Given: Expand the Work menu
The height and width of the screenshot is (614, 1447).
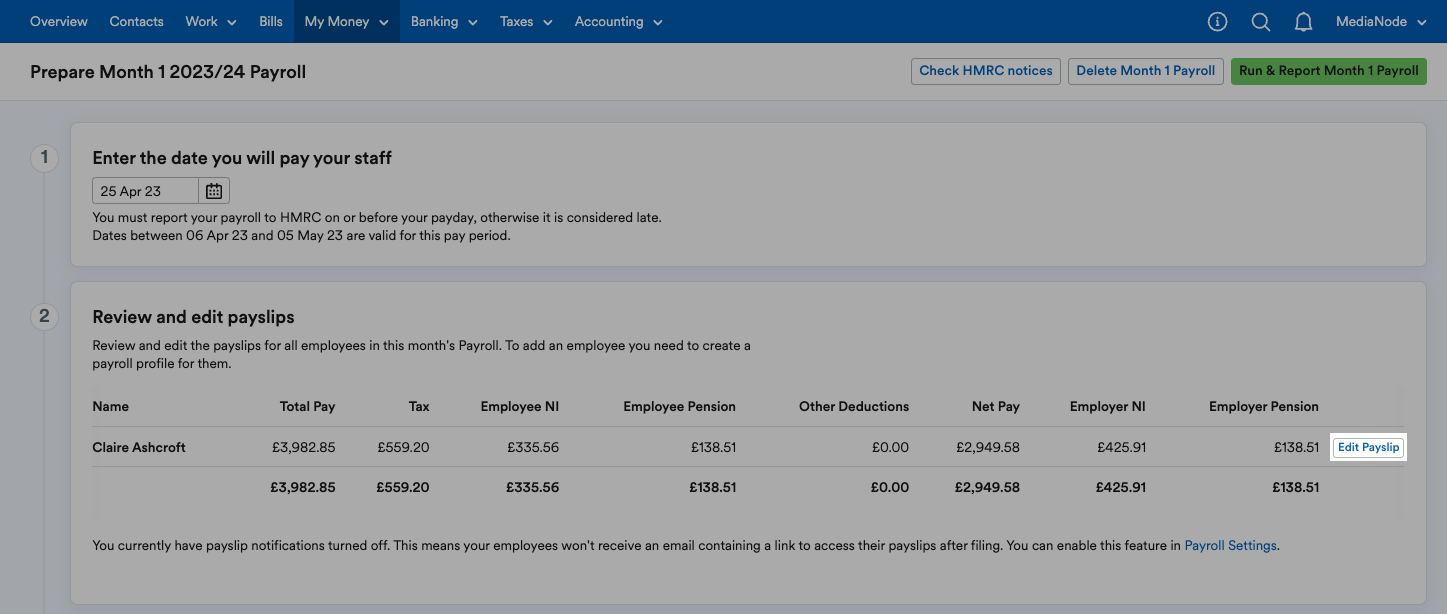Looking at the screenshot, I should point(211,21).
